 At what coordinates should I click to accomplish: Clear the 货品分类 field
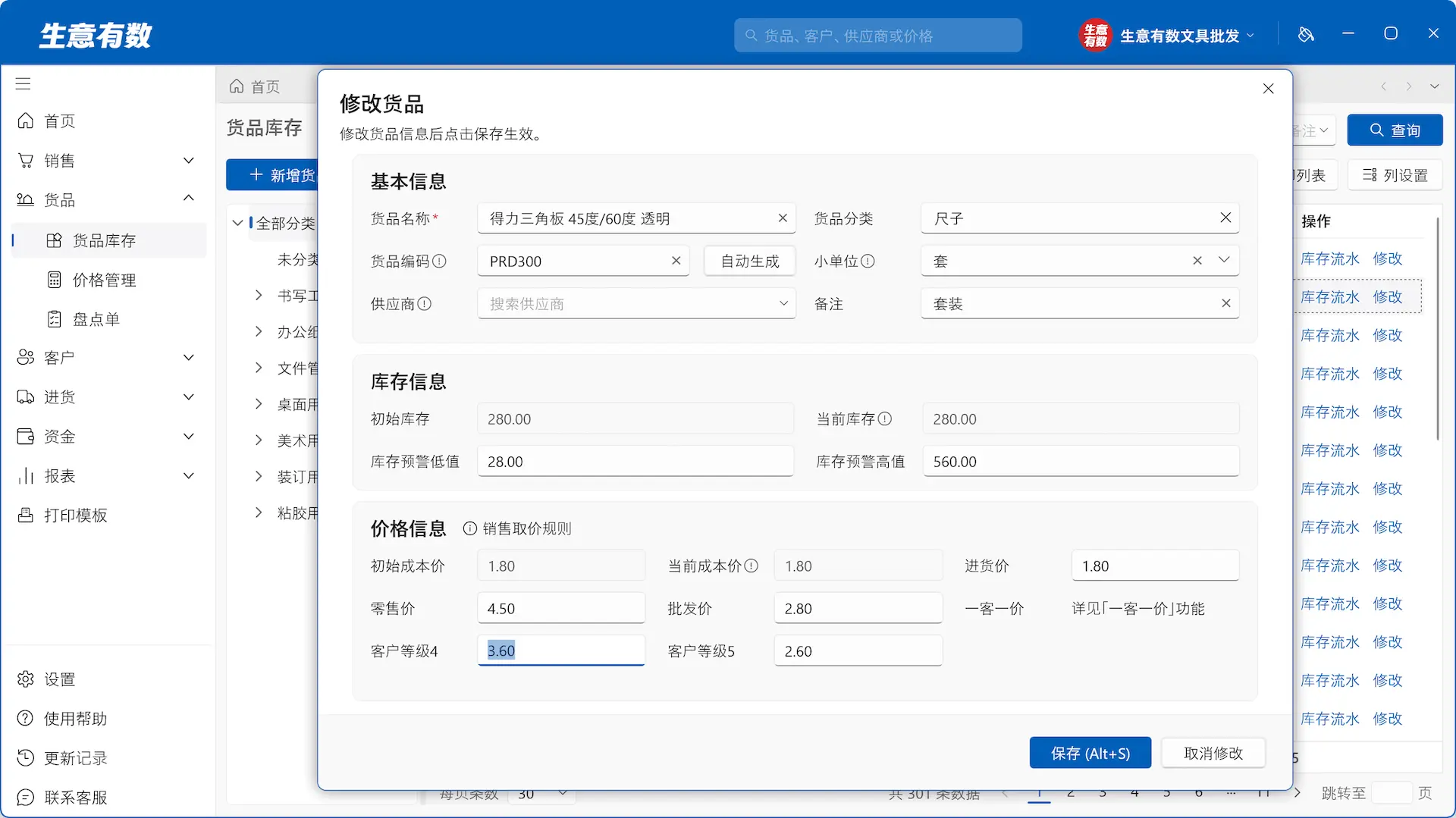[x=1225, y=218]
